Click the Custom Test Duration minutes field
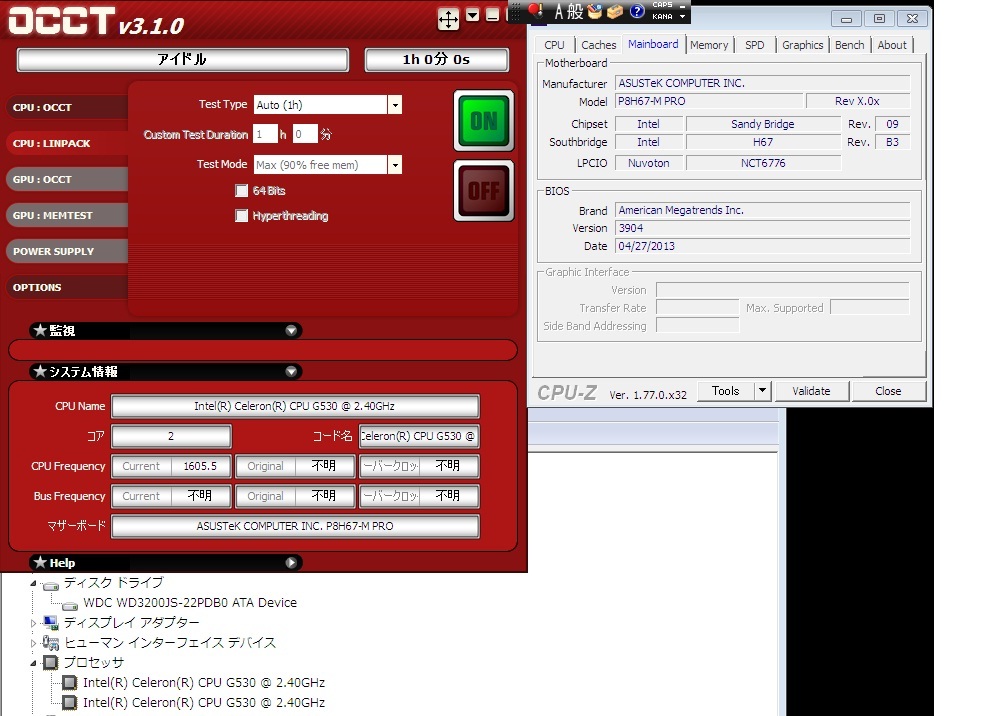1008x716 pixels. click(x=305, y=134)
